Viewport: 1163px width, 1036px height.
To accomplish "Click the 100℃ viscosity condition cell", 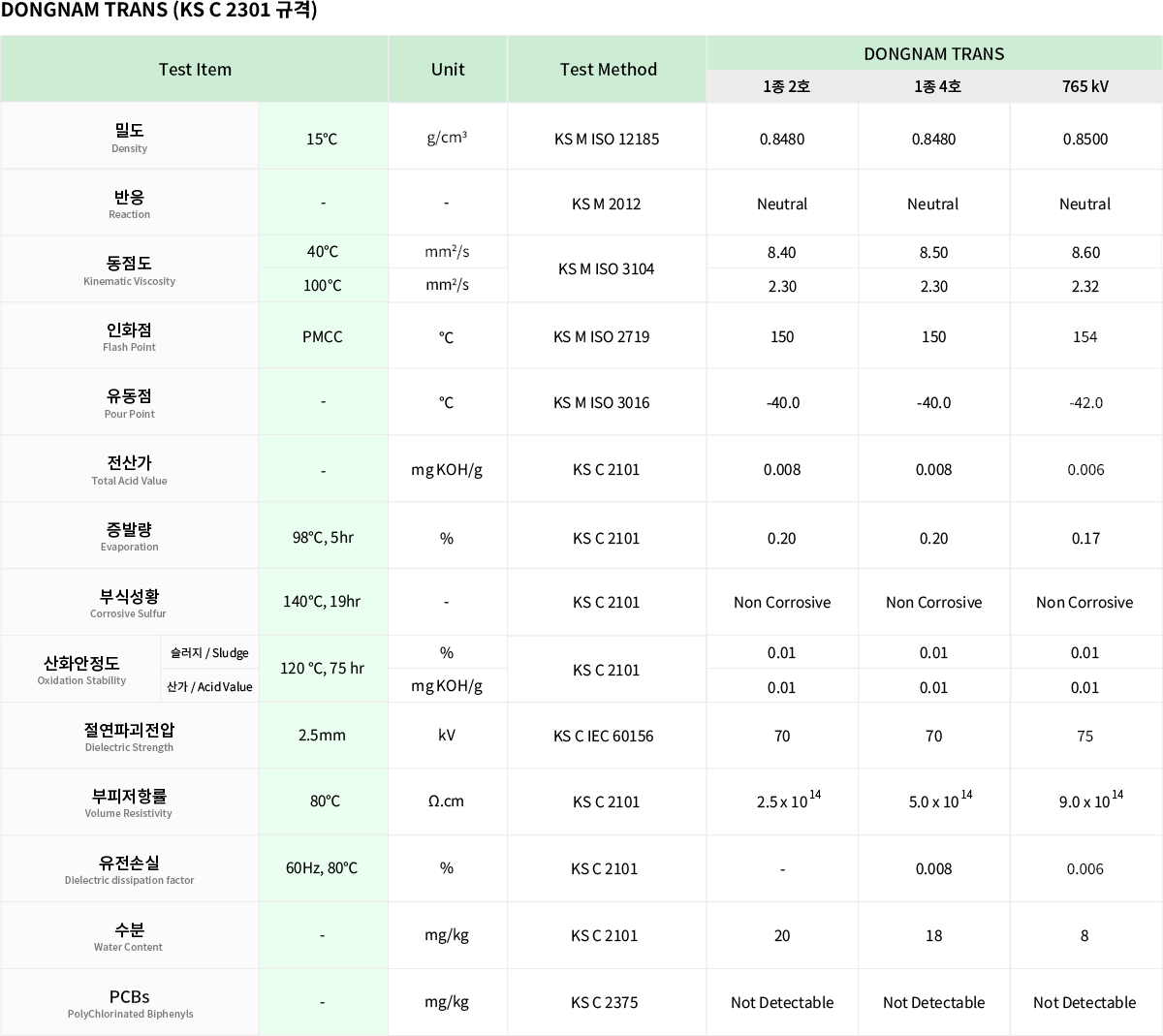I will click(323, 286).
